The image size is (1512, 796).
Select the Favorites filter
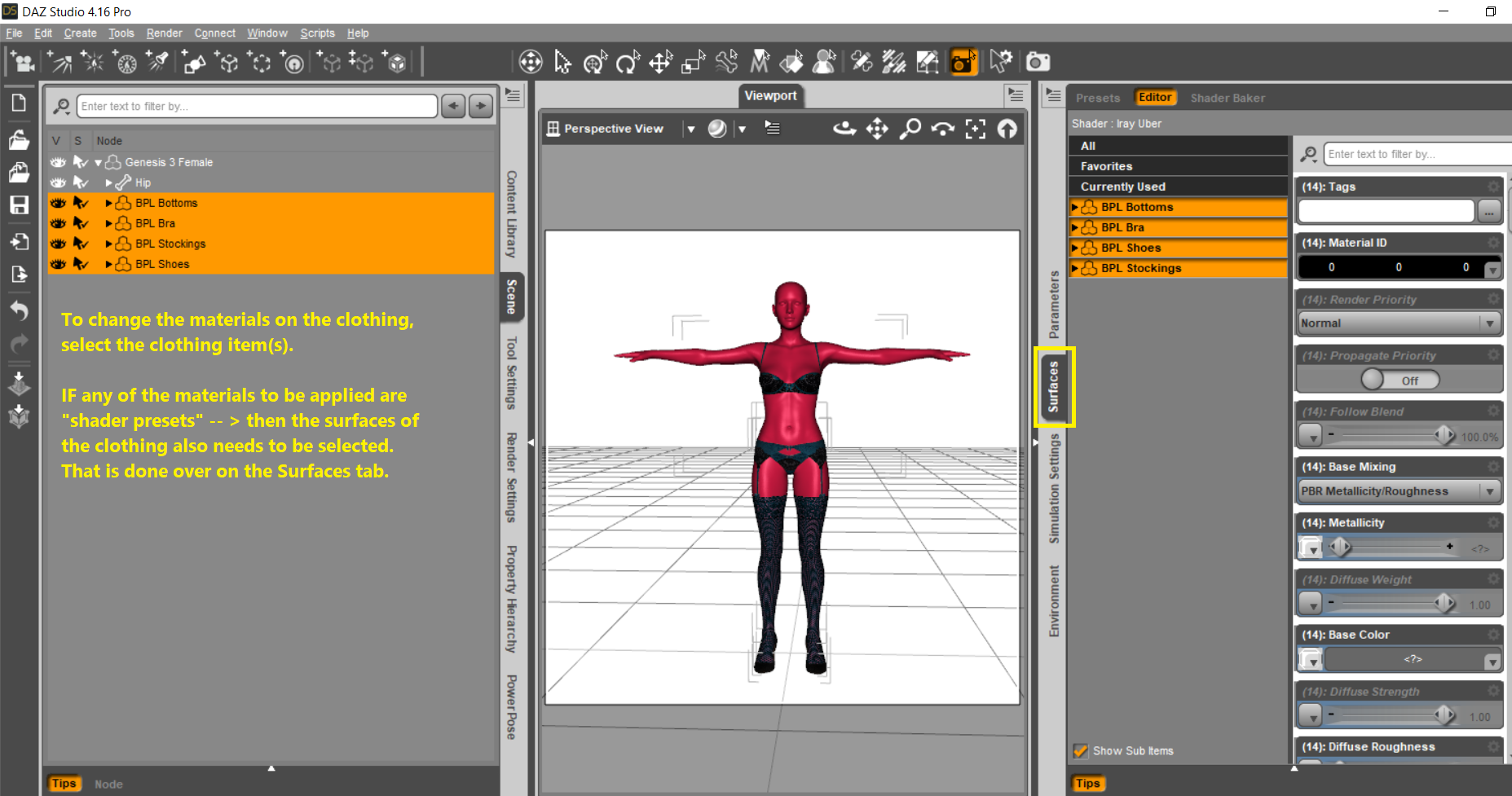point(1178,166)
